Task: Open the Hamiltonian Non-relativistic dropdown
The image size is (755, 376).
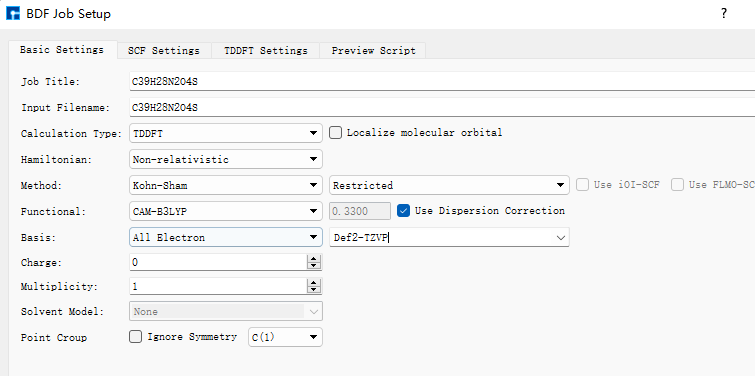Action: tap(226, 159)
